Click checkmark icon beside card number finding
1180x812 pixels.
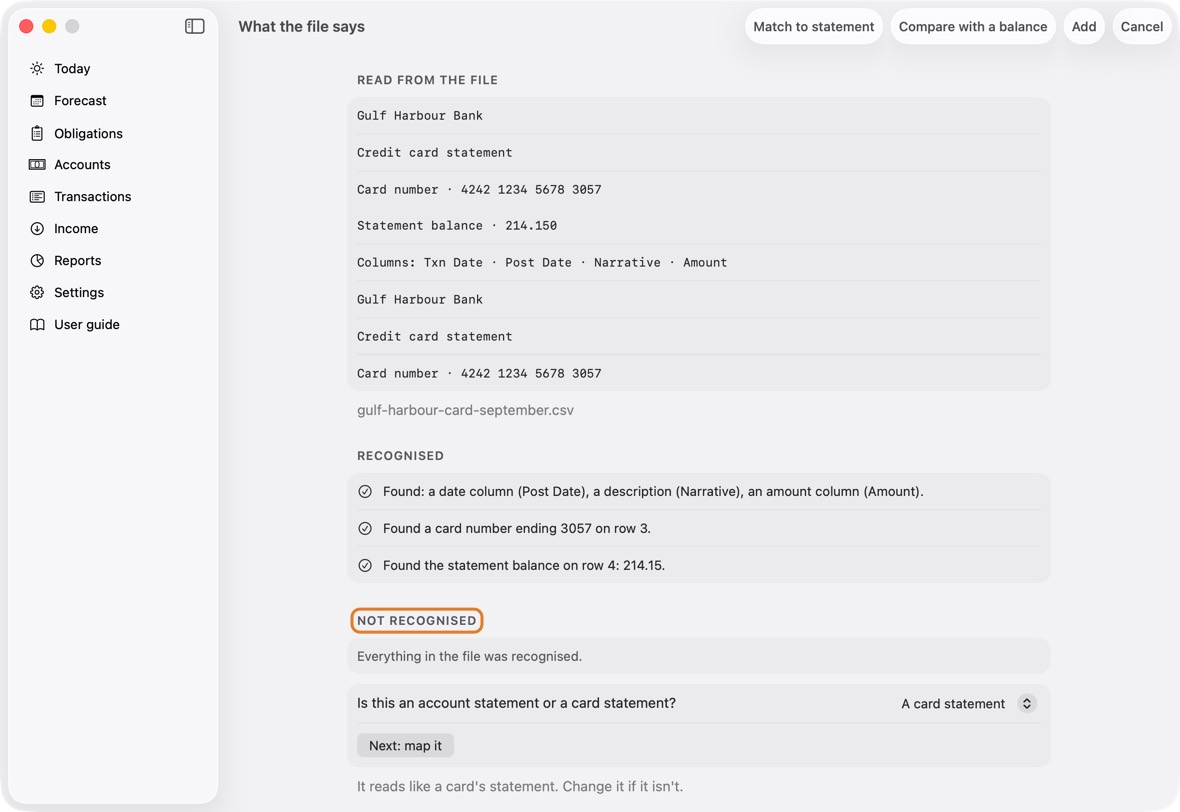365,528
